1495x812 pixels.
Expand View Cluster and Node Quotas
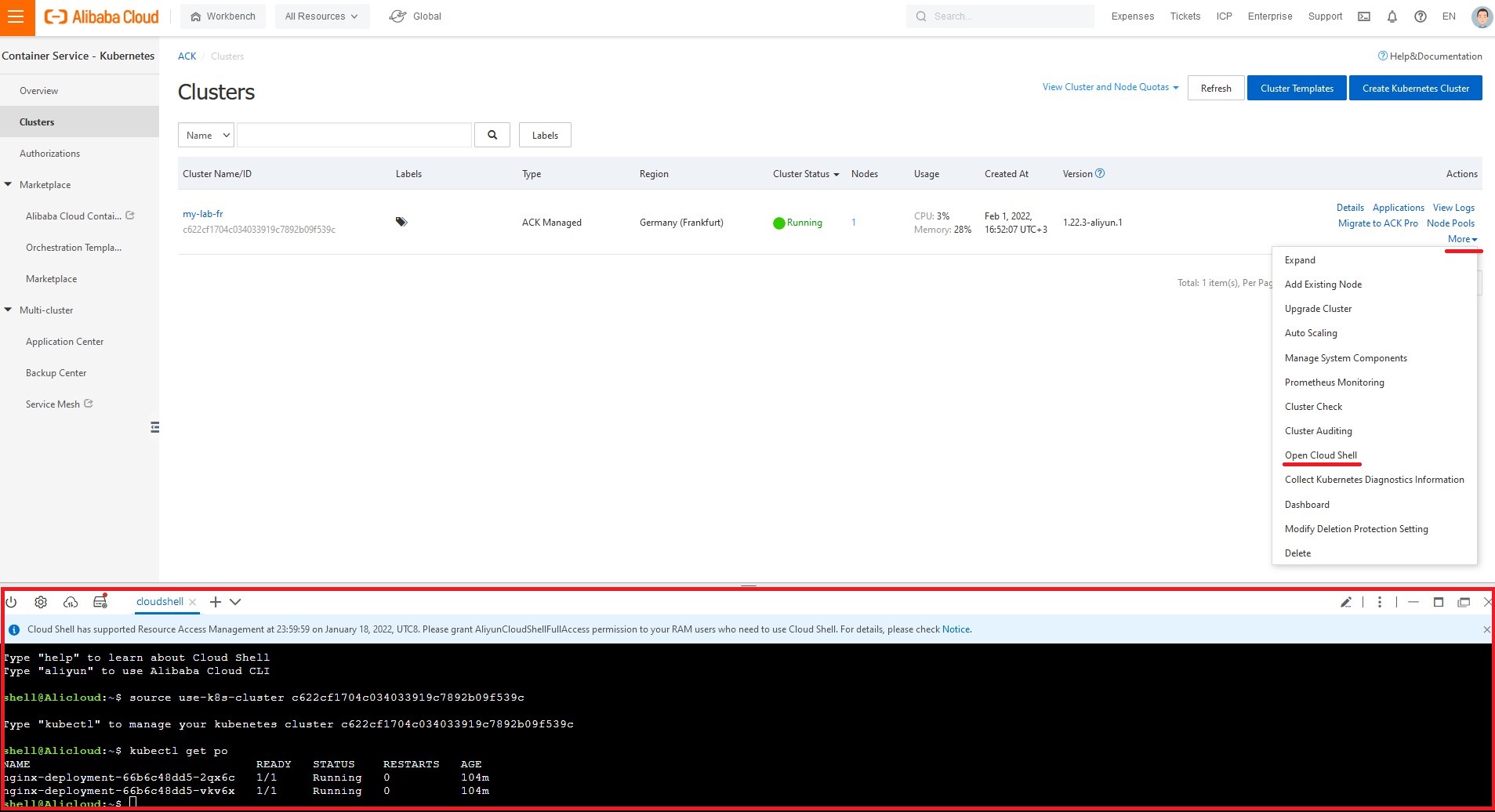click(1110, 87)
